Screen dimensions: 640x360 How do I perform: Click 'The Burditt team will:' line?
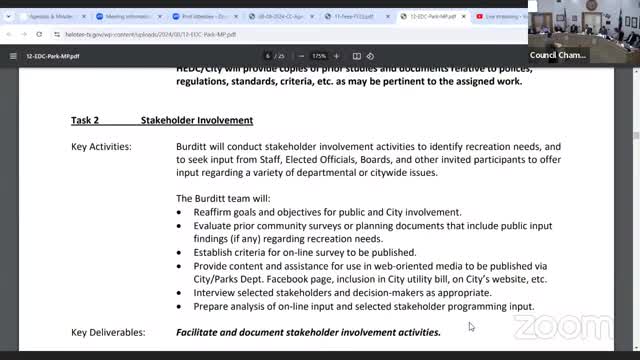[x=223, y=199]
